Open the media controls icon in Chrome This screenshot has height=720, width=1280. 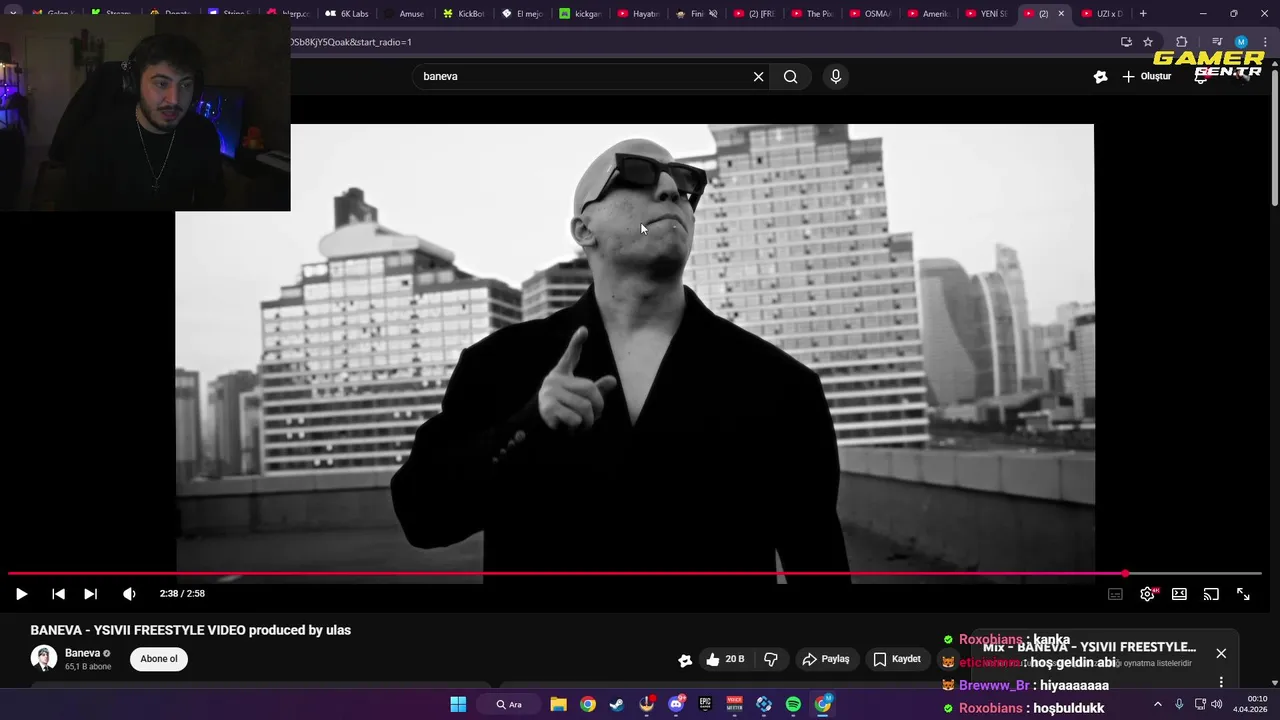[1217, 42]
